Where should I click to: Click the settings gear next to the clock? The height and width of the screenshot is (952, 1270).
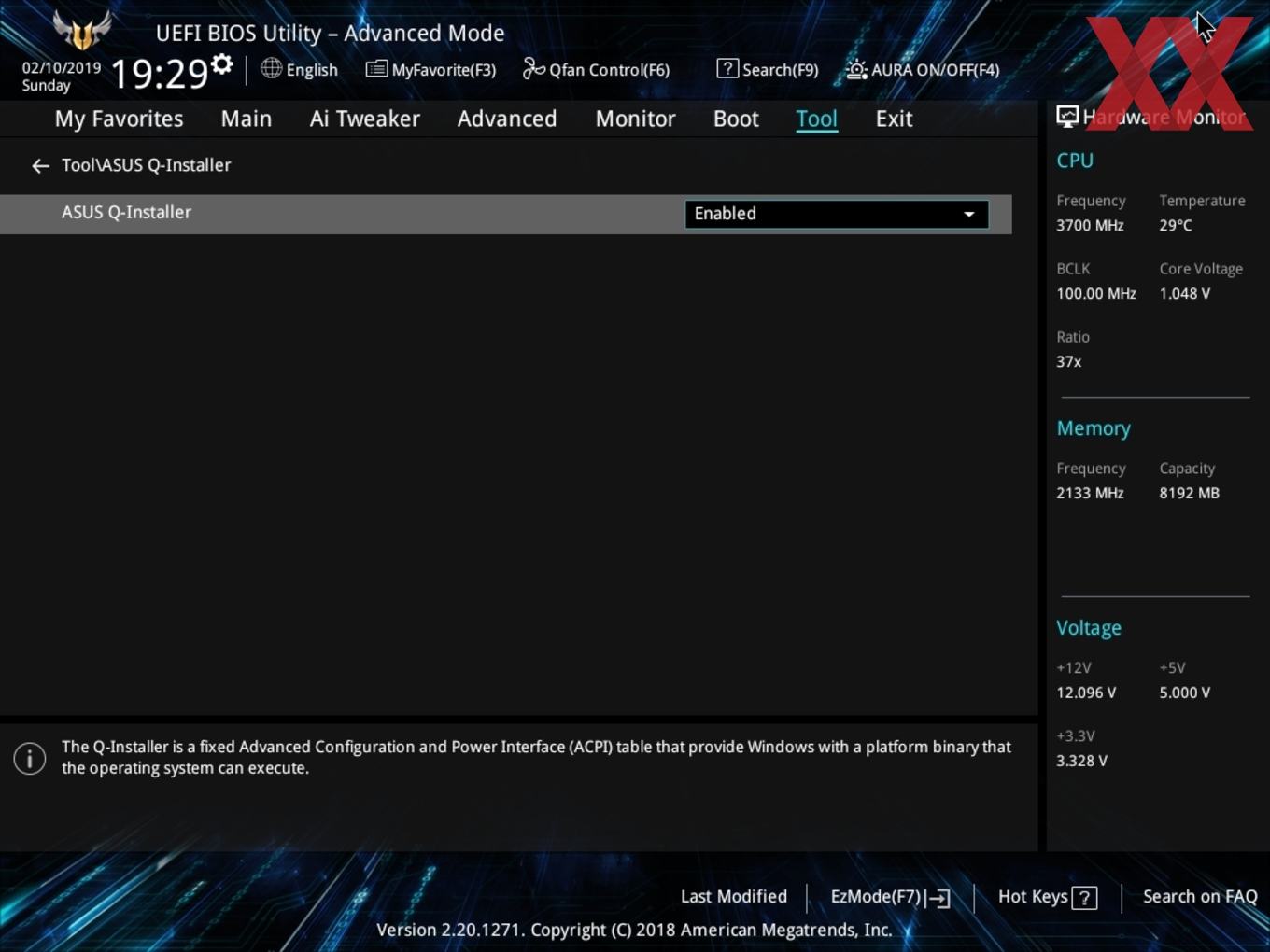click(222, 64)
